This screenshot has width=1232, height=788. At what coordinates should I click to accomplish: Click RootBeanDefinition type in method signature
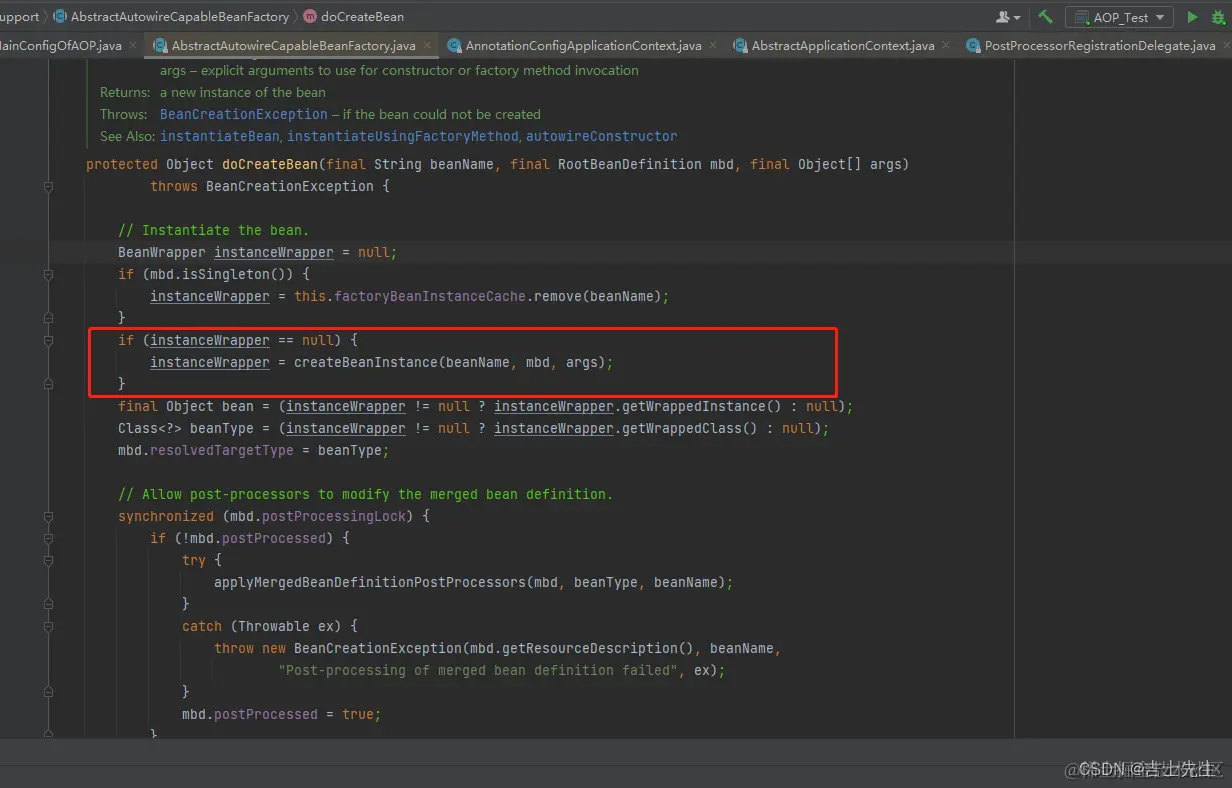(x=630, y=164)
